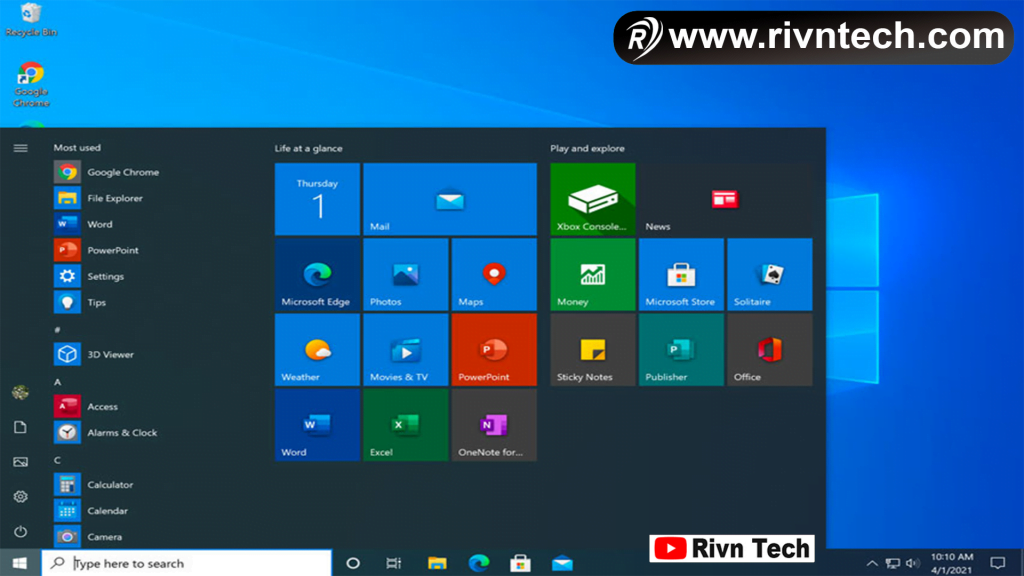Open the Microsoft Edge tile
This screenshot has height=576, width=1024.
(x=317, y=274)
